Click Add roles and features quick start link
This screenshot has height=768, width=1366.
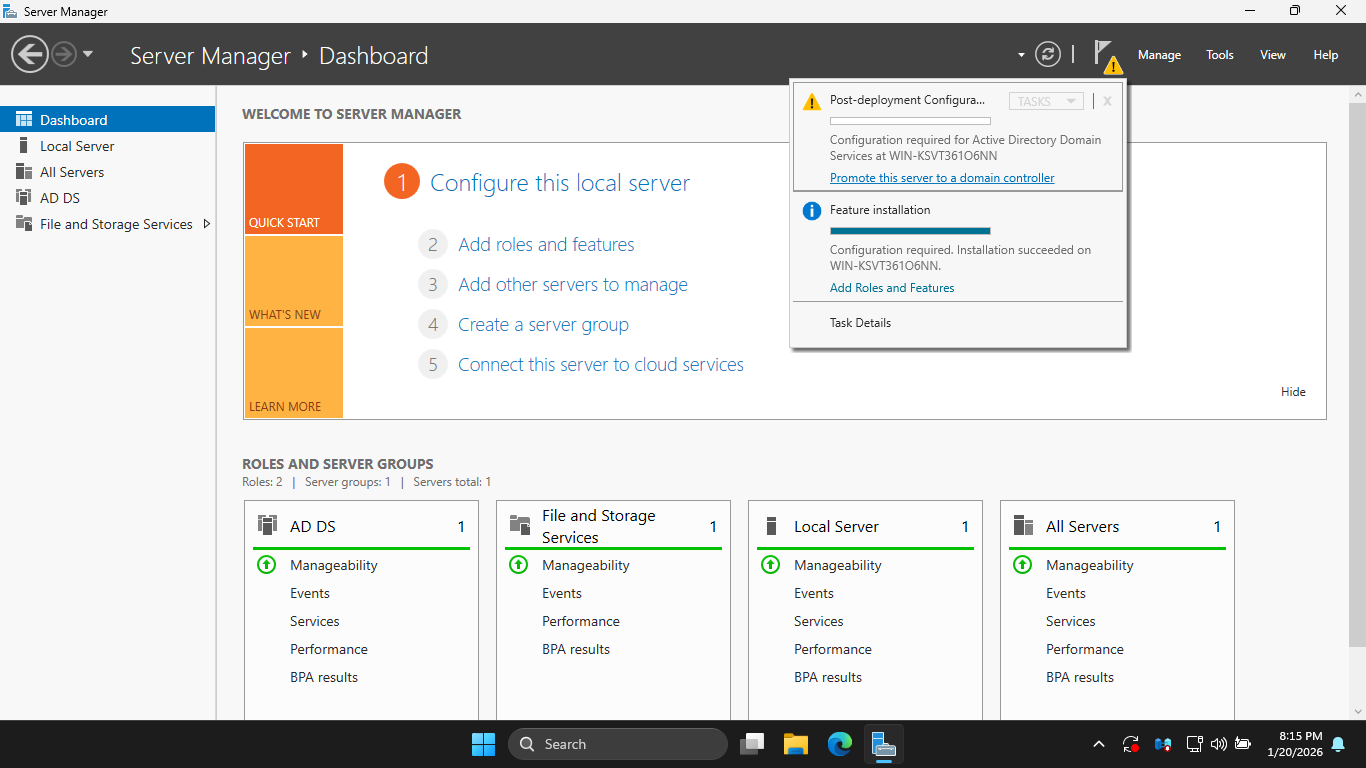[x=546, y=245]
